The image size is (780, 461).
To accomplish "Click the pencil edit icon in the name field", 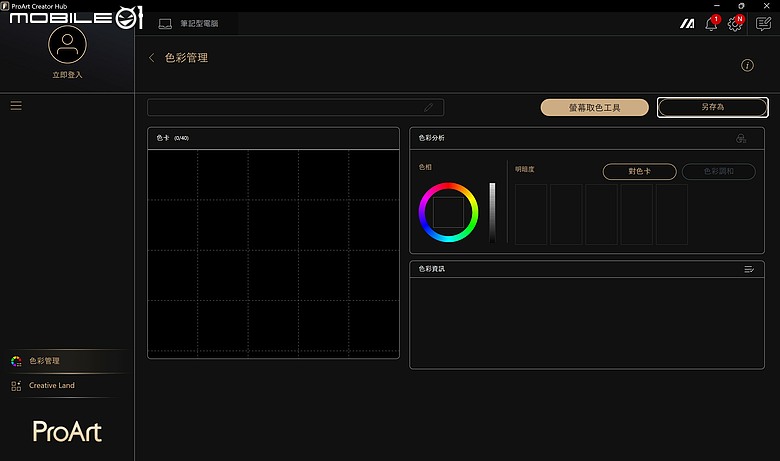I will coord(428,107).
